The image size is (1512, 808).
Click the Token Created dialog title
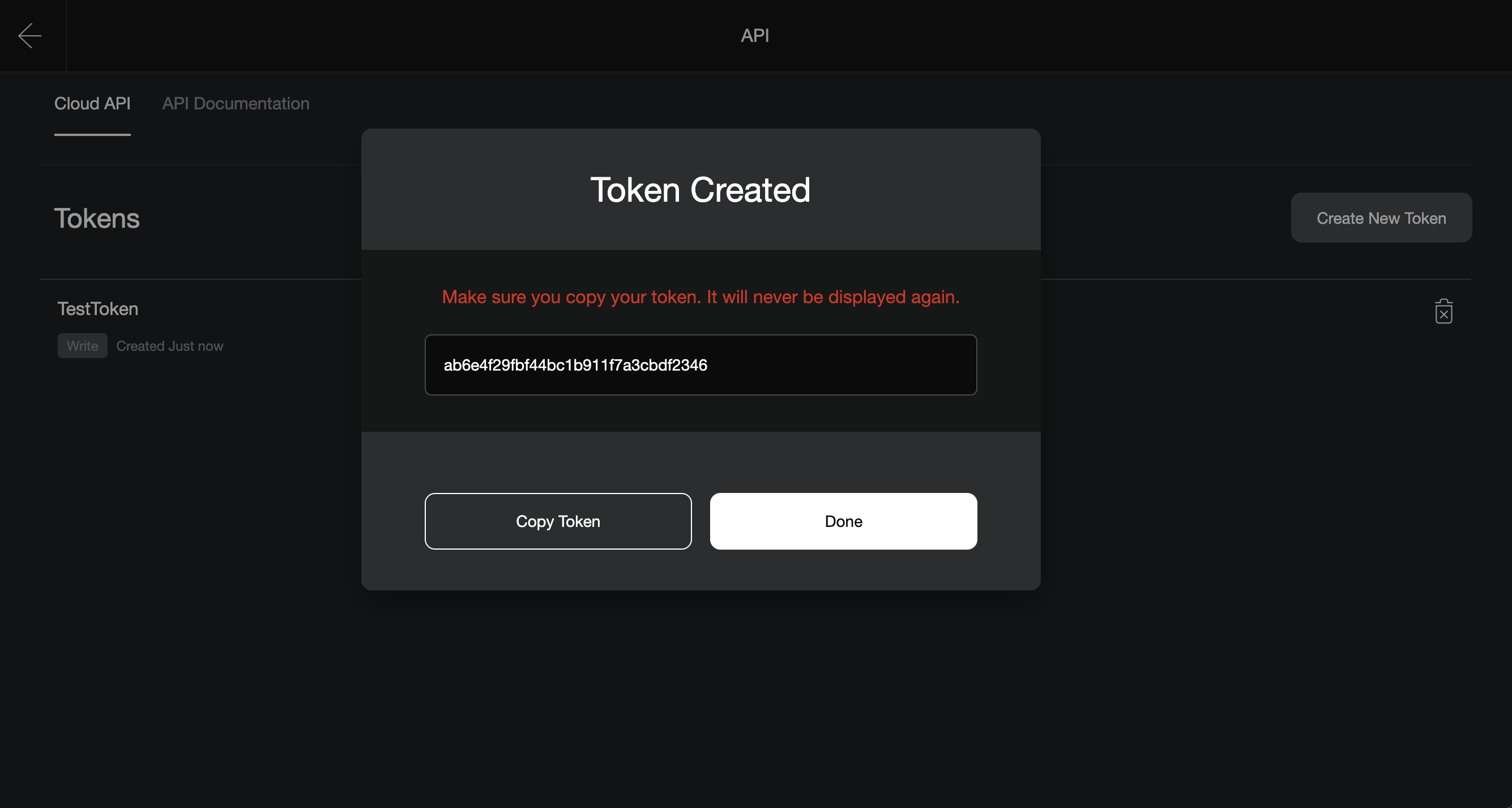701,190
